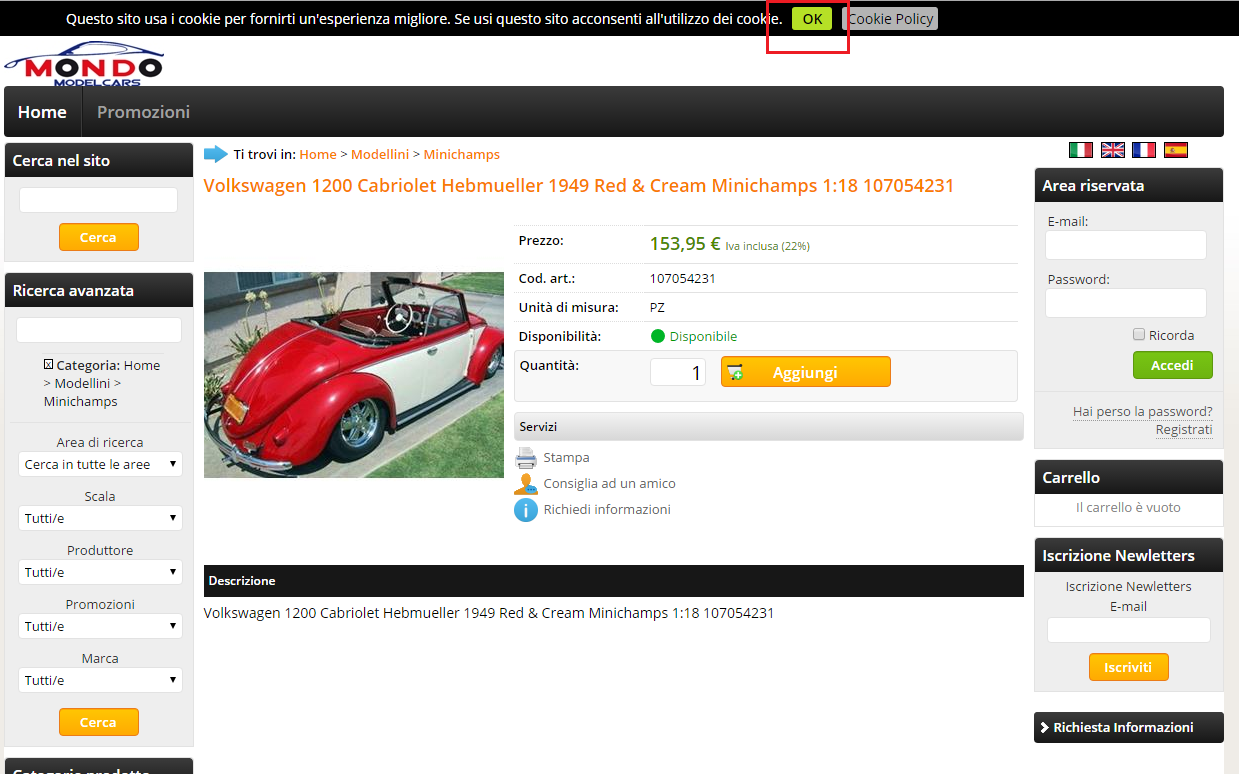This screenshot has height=774, width=1239.
Task: Switch to Italian language flag
Action: [1080, 150]
